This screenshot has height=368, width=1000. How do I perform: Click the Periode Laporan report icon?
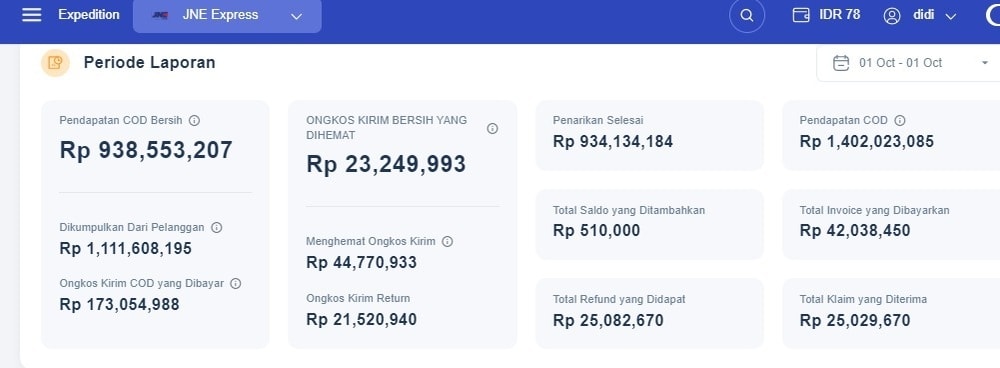coord(55,63)
